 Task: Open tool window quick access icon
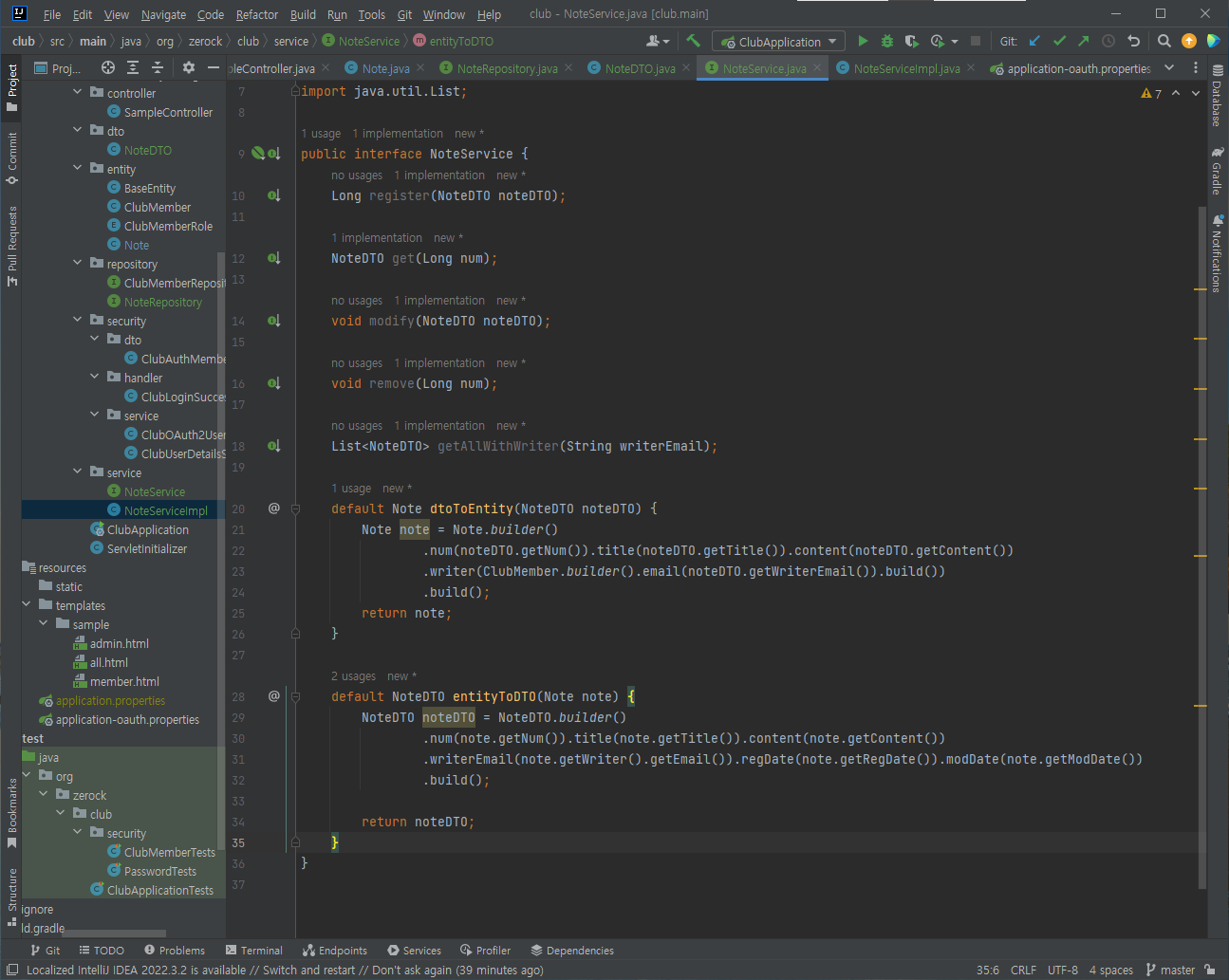(12, 970)
